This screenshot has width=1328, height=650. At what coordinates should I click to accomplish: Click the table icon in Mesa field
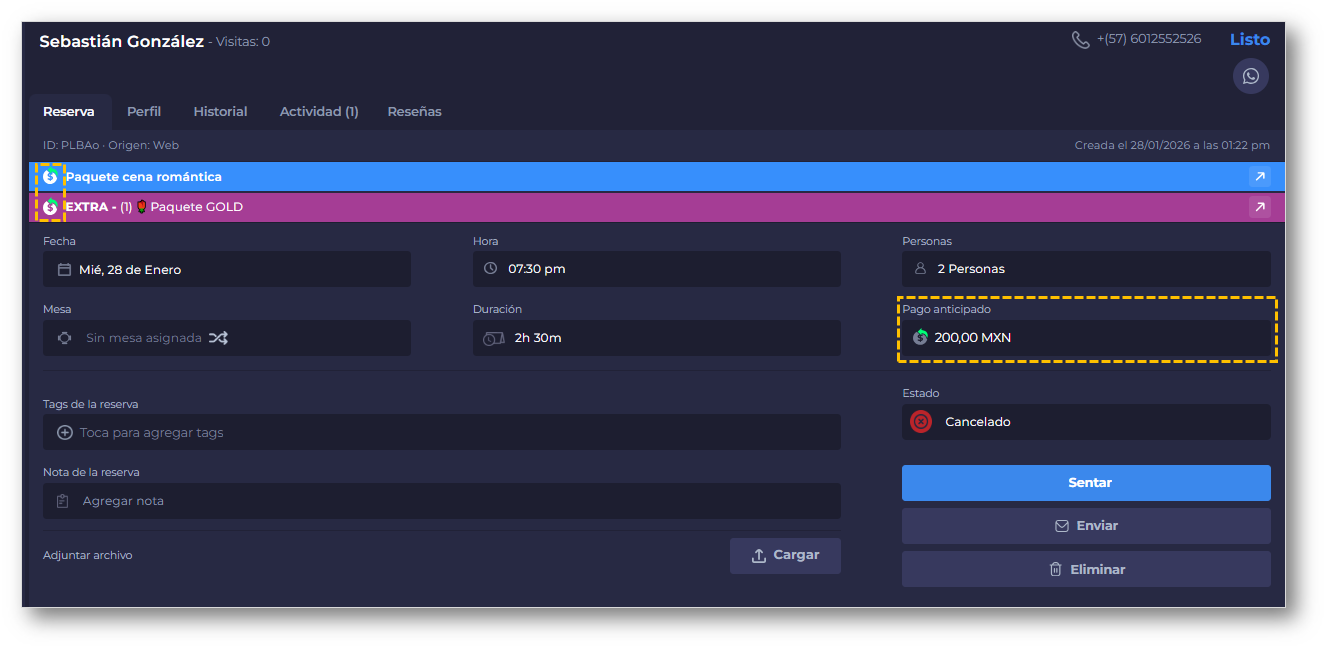coord(65,338)
